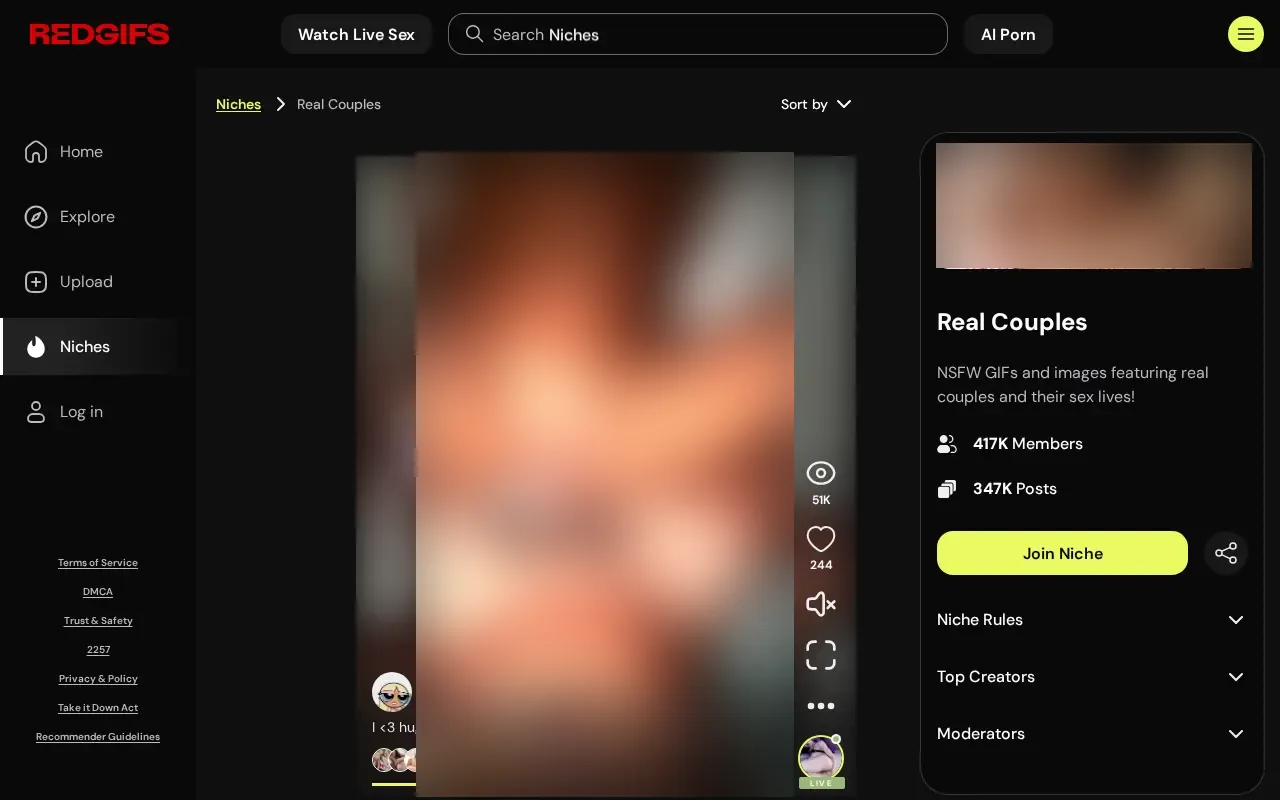Click the yellow video progress bar

coord(394,784)
